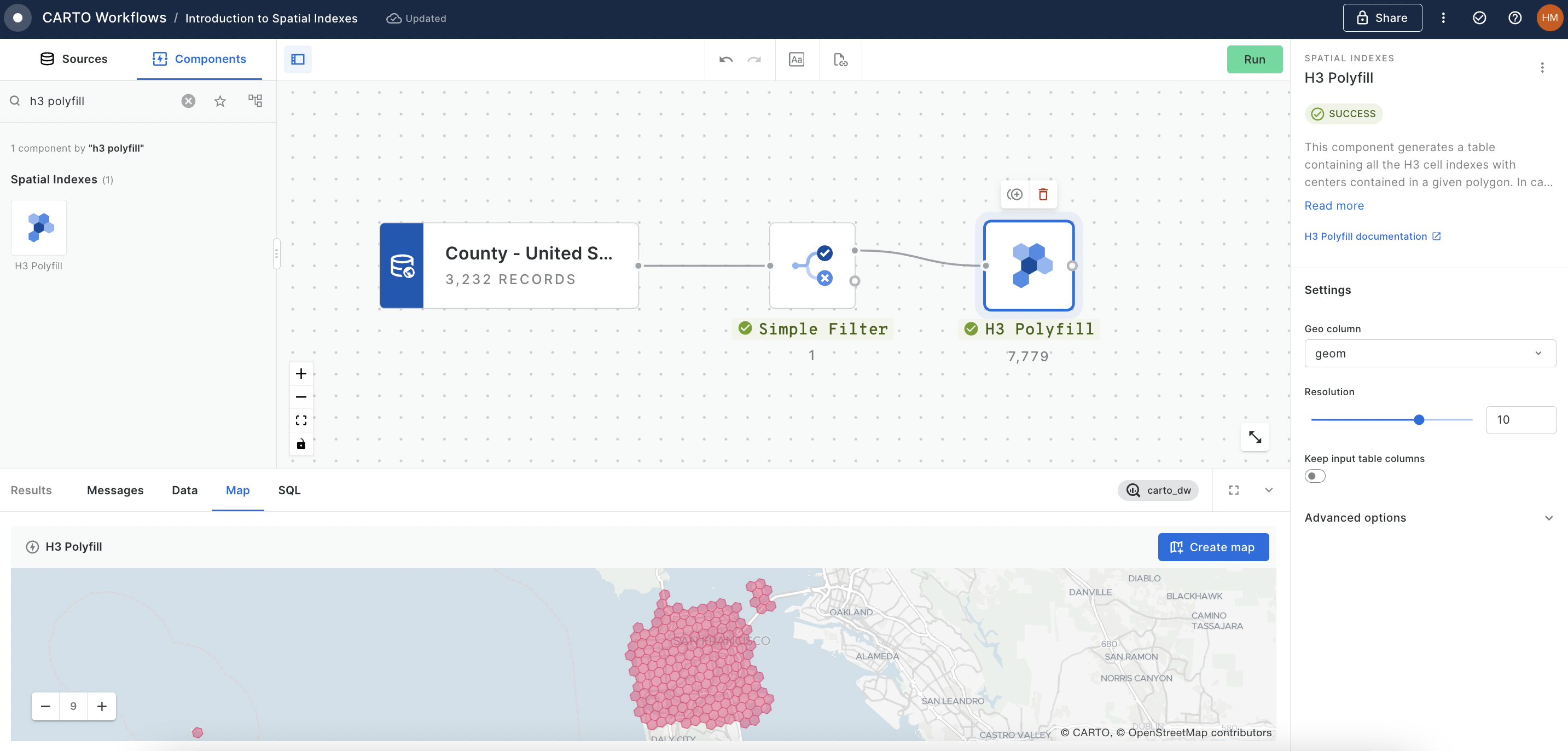Click the check-circle activity icon in header
The width and height of the screenshot is (1568, 751).
point(1479,18)
